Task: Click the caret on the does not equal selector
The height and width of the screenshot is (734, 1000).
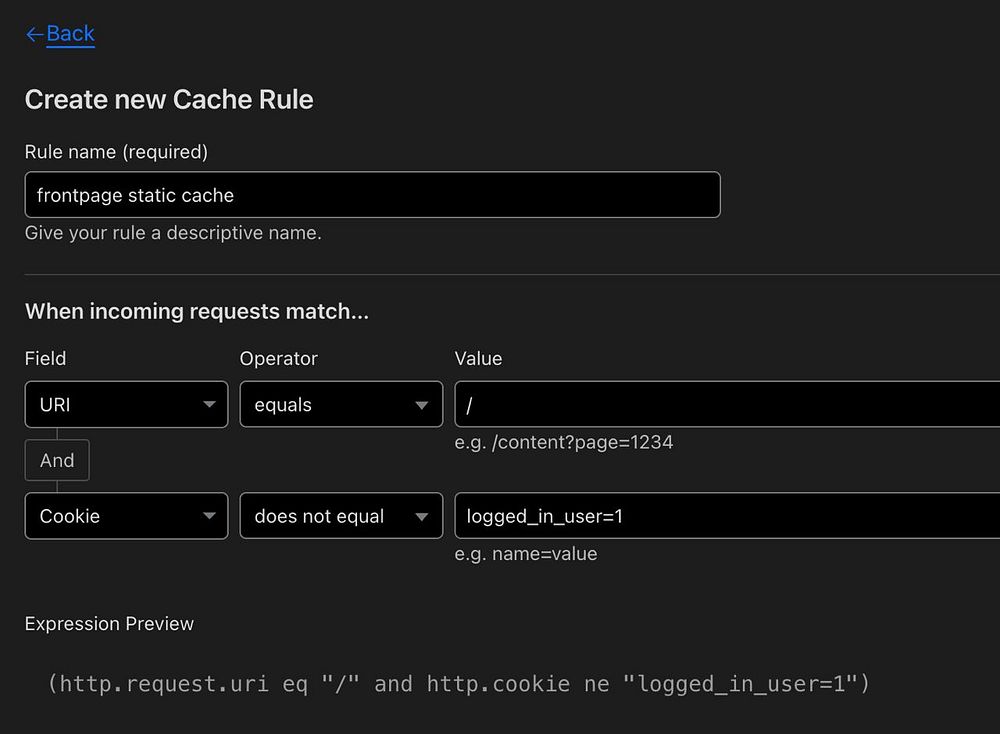Action: point(422,517)
